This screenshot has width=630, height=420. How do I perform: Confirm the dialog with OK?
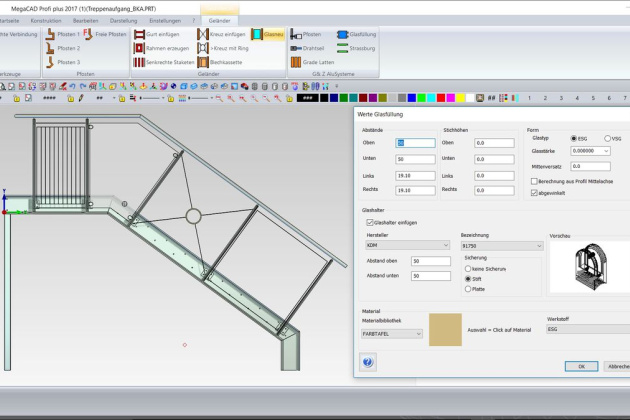pos(580,366)
